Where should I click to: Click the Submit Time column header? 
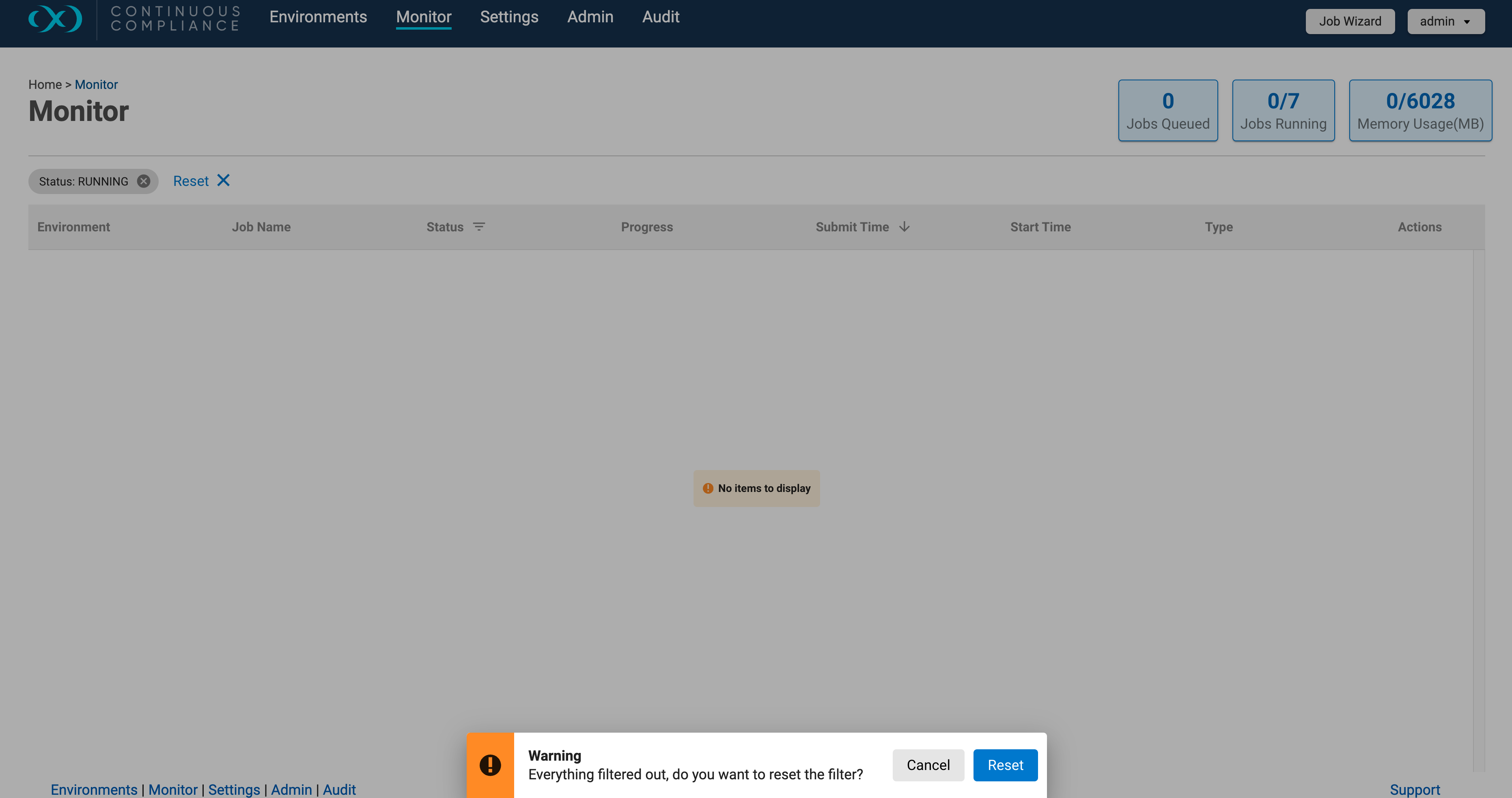coord(852,226)
